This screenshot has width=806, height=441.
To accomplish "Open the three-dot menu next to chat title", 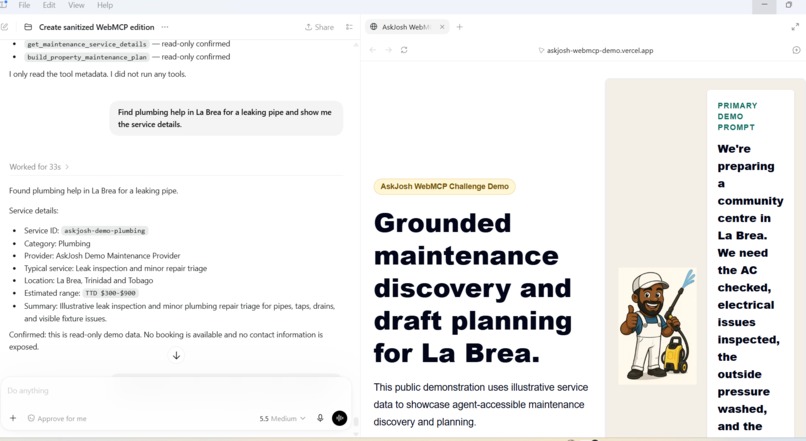I will click(x=165, y=27).
